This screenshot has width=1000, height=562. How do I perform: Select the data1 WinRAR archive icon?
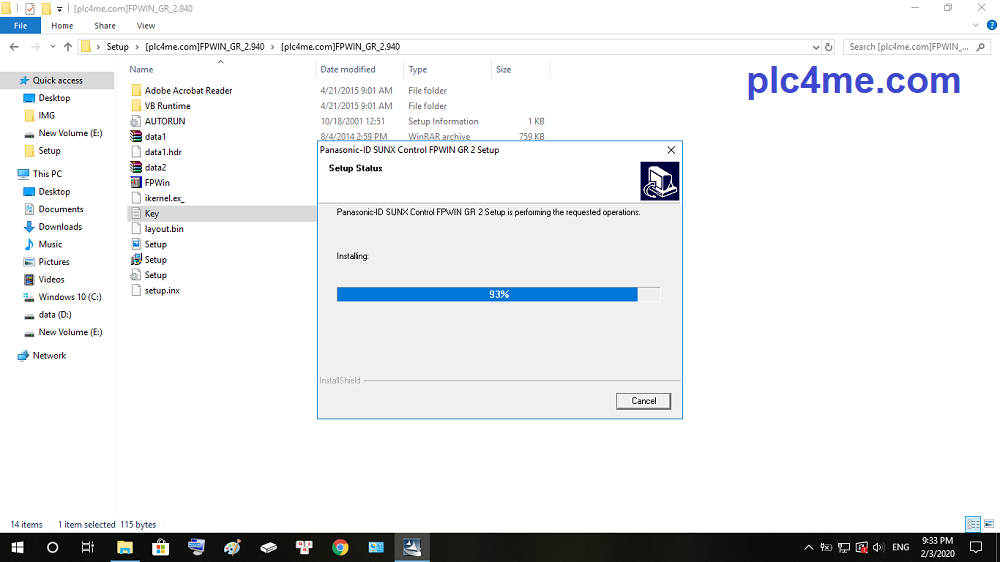[x=136, y=137]
